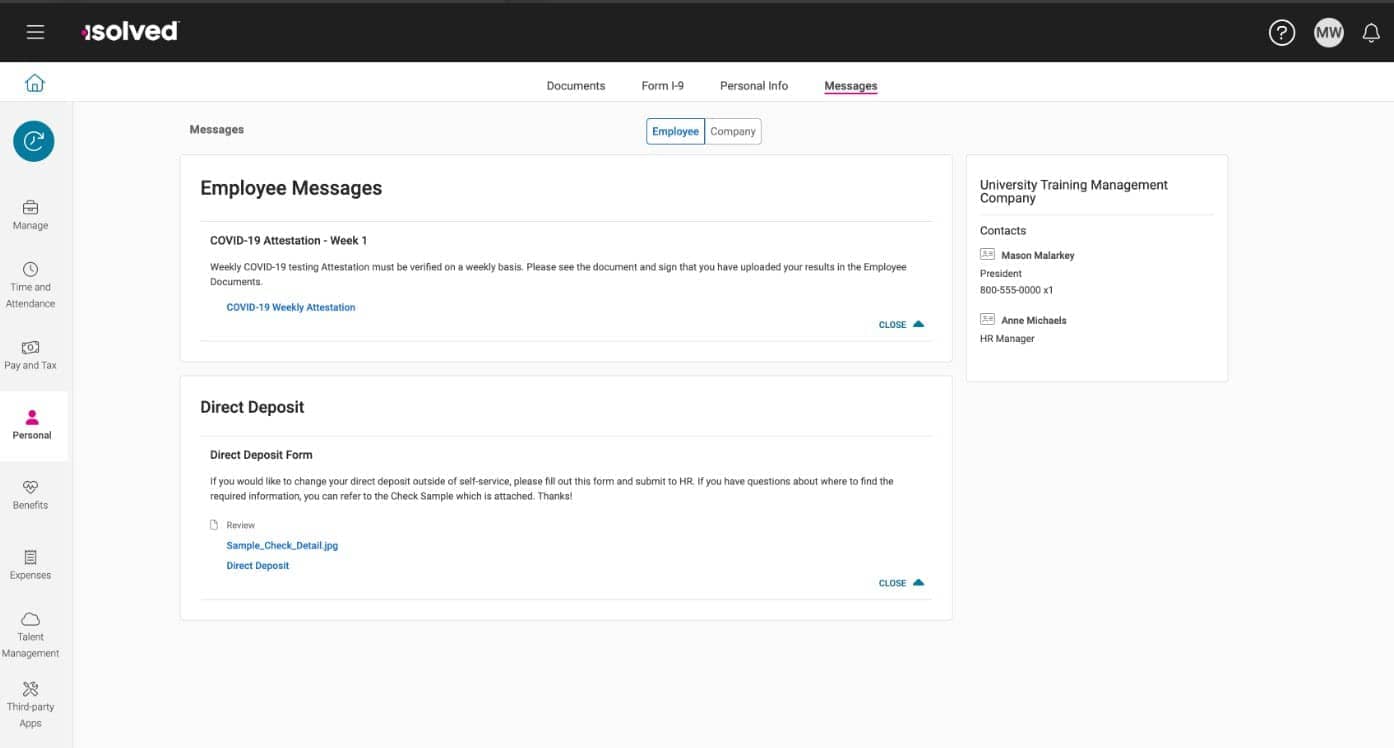The height and width of the screenshot is (748, 1394).
Task: Click the teal clock quick-action icon
Action: (x=34, y=141)
